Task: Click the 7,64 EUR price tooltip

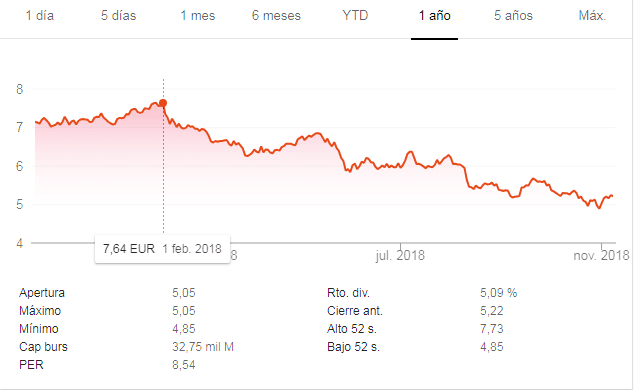Action: click(163, 249)
